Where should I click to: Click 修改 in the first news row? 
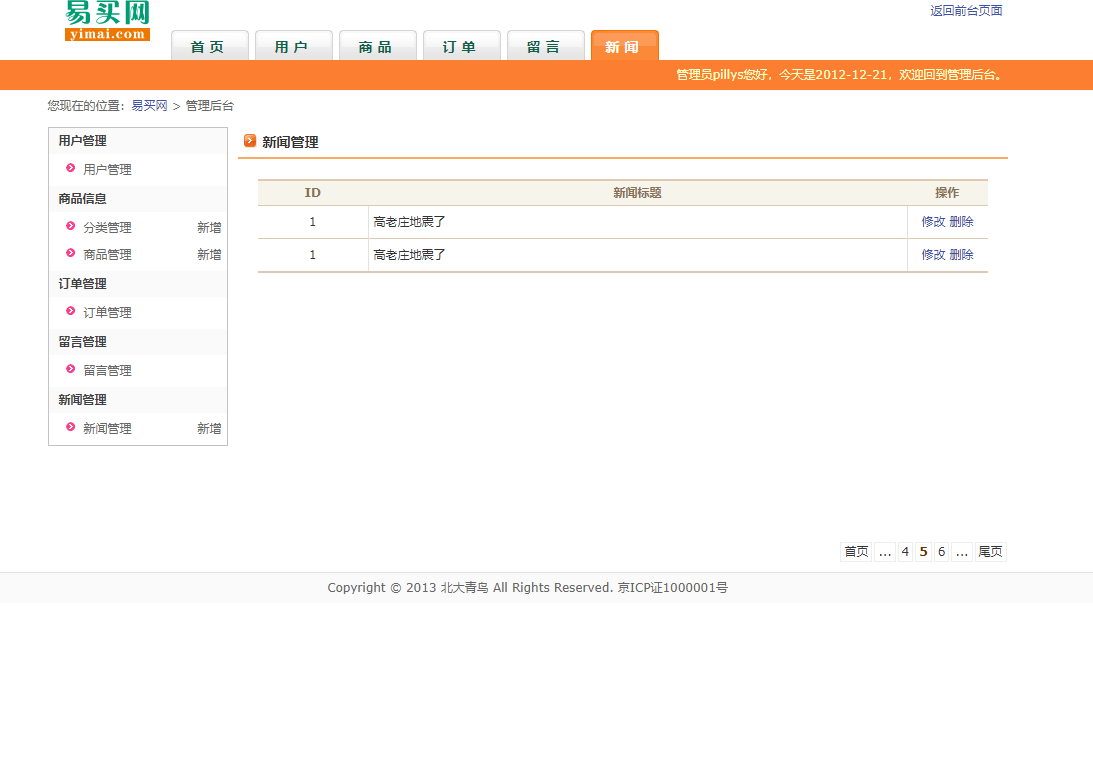pyautogui.click(x=933, y=222)
